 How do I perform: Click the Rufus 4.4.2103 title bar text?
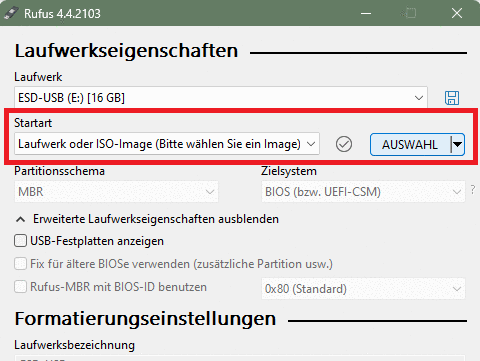(x=62, y=14)
